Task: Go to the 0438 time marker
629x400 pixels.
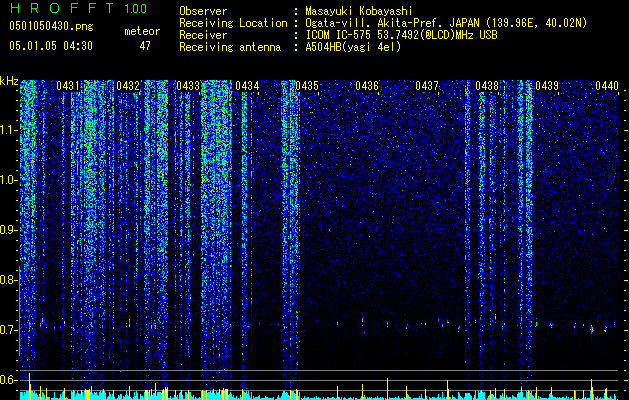Action: (x=487, y=86)
